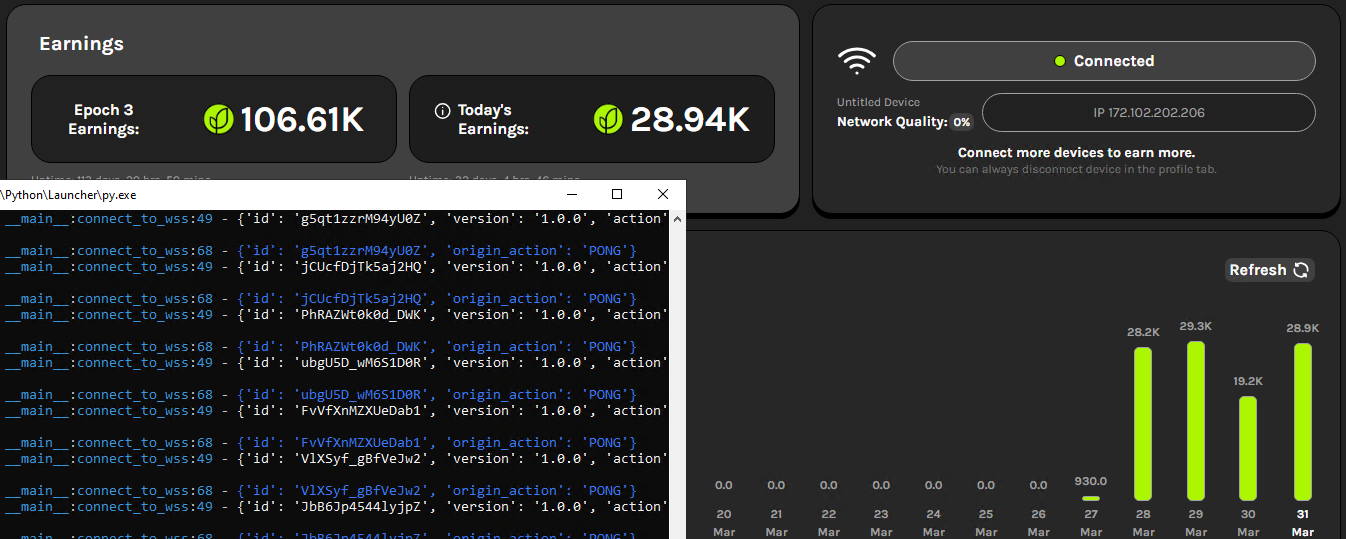Click the Earnings section heading

pyautogui.click(x=81, y=44)
